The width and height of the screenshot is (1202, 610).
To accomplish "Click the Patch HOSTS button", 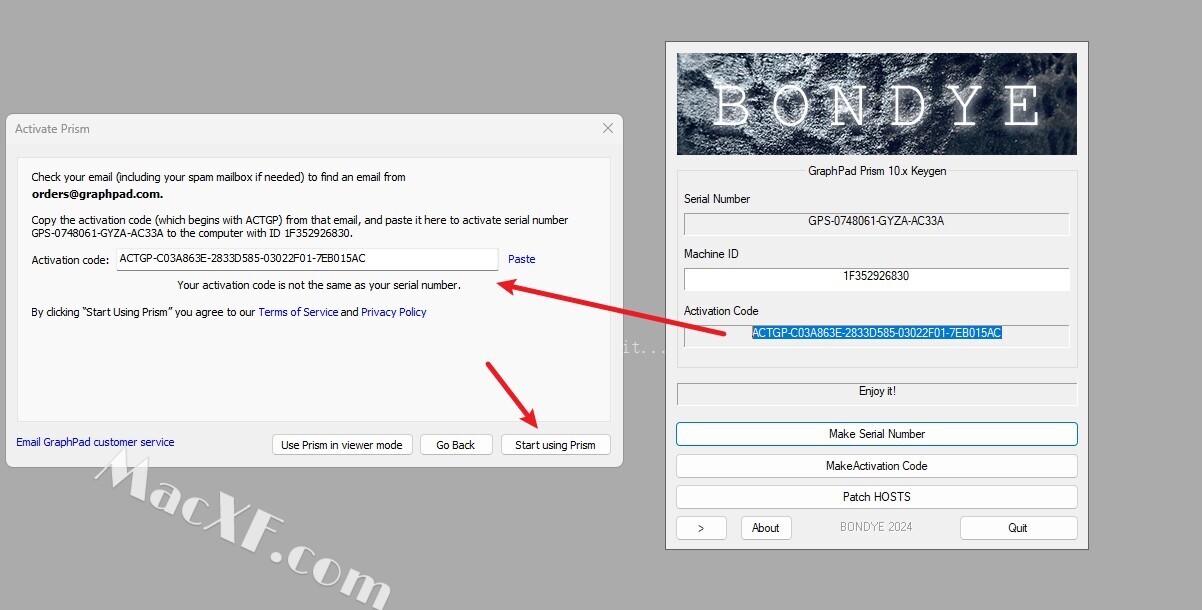I will tap(877, 497).
